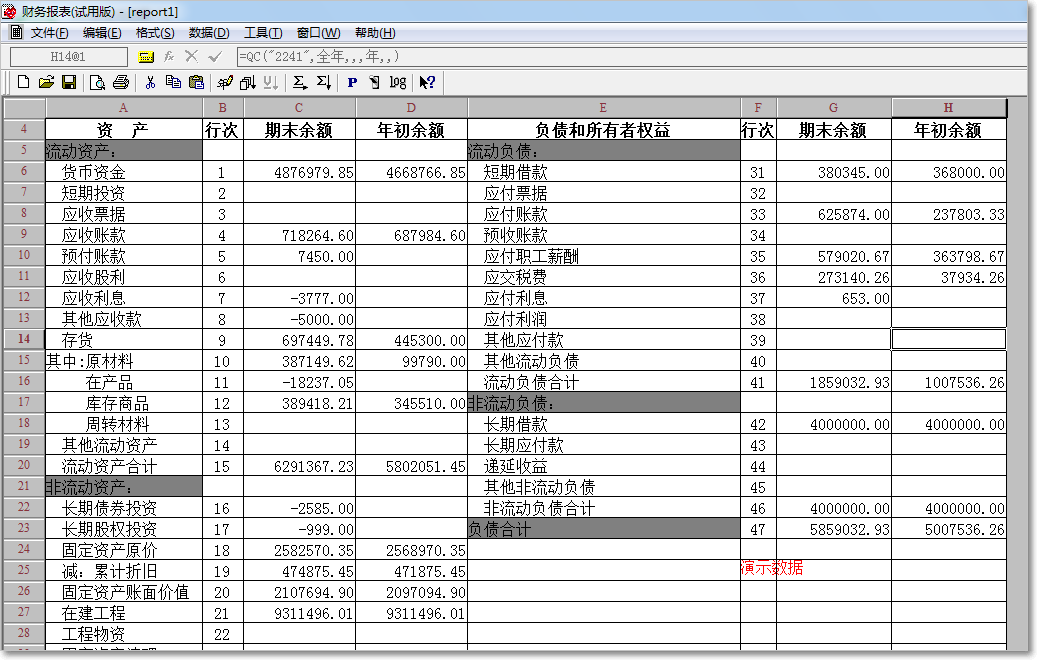Viewport: 1037px width, 660px height.
Task: Select row 20 header
Action: click(24, 466)
